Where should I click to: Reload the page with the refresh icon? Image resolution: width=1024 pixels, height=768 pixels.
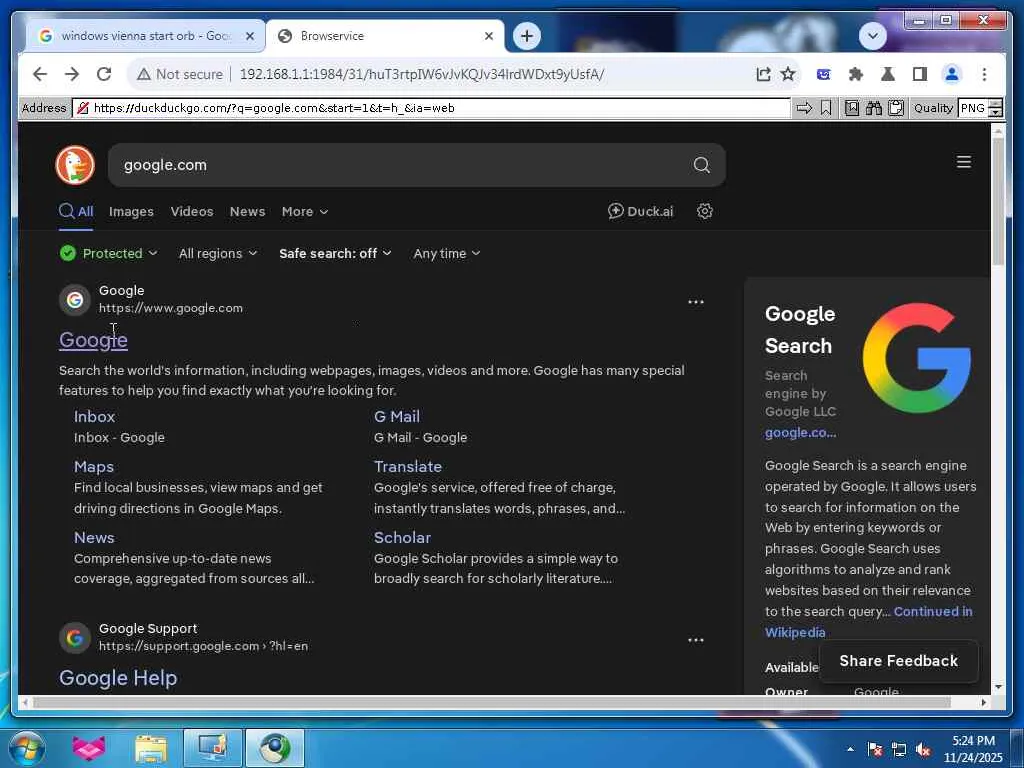pyautogui.click(x=104, y=74)
